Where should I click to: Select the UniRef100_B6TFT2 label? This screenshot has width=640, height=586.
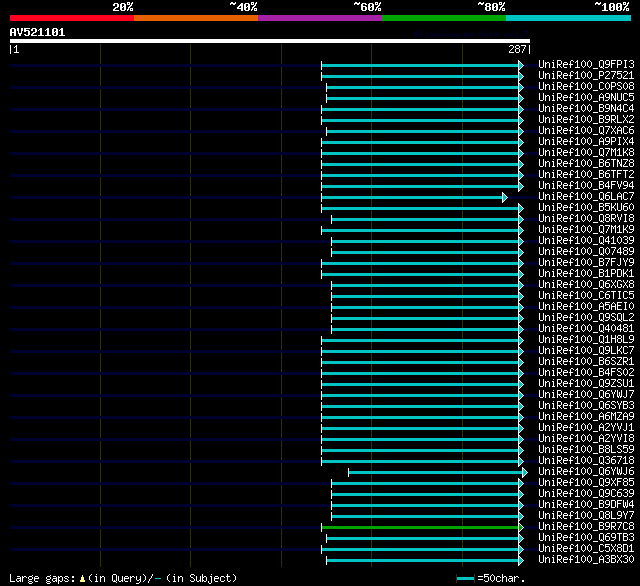[586, 175]
